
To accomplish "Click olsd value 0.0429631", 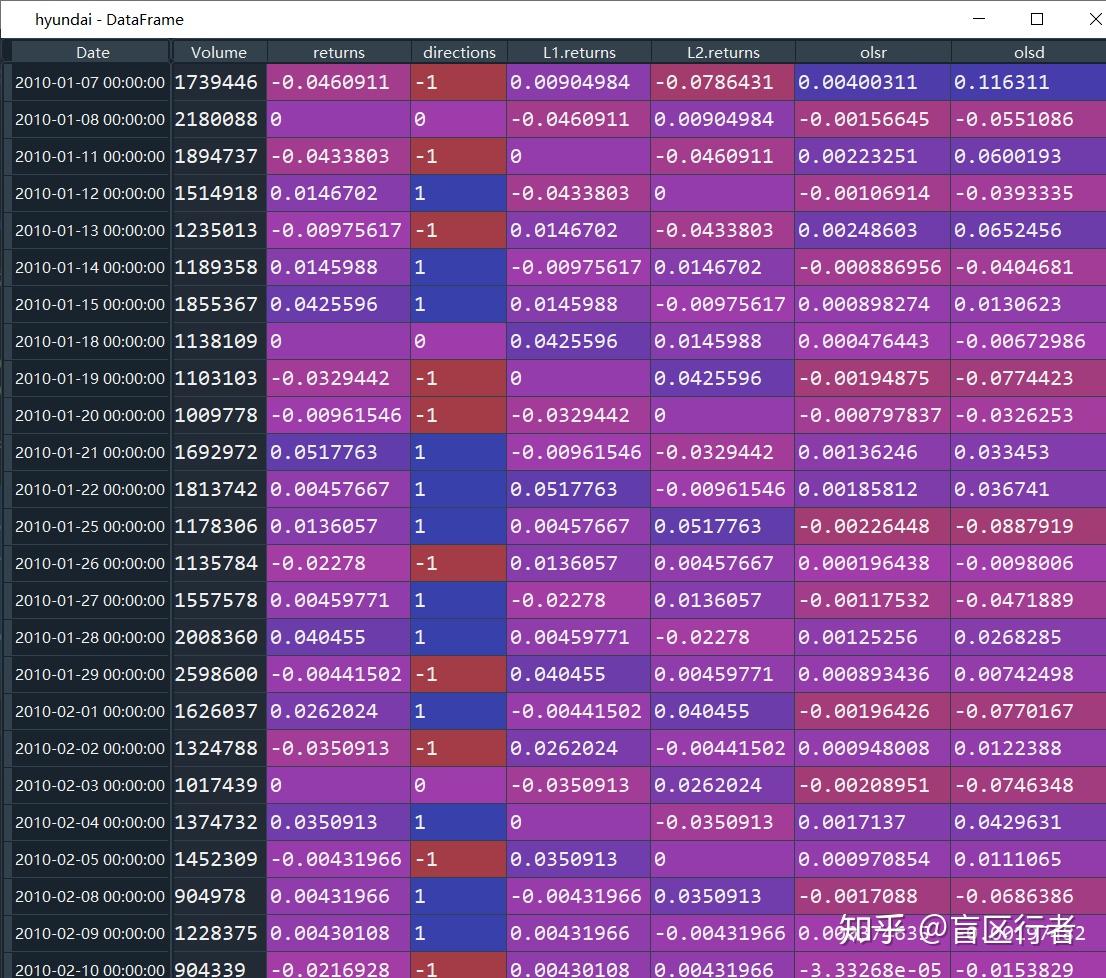I will click(x=1029, y=822).
